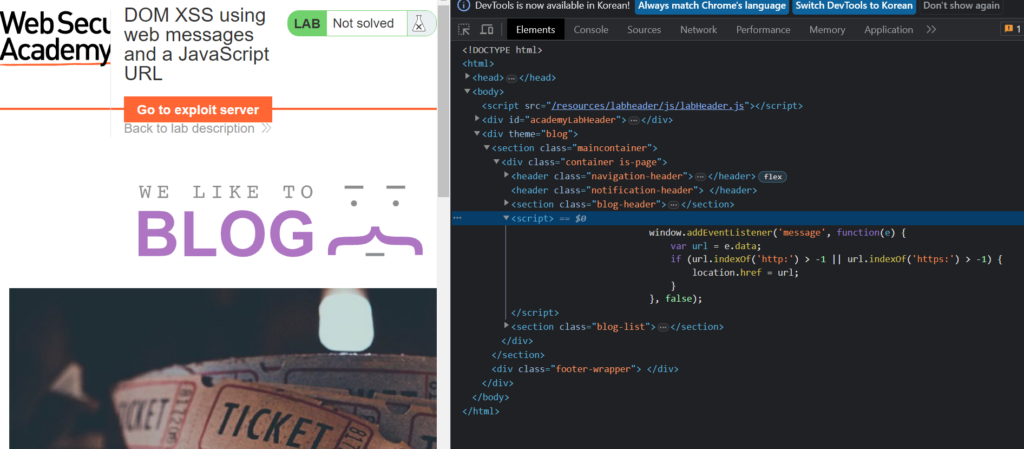Expand the blog-header section node
1024x449 pixels.
[x=506, y=204]
